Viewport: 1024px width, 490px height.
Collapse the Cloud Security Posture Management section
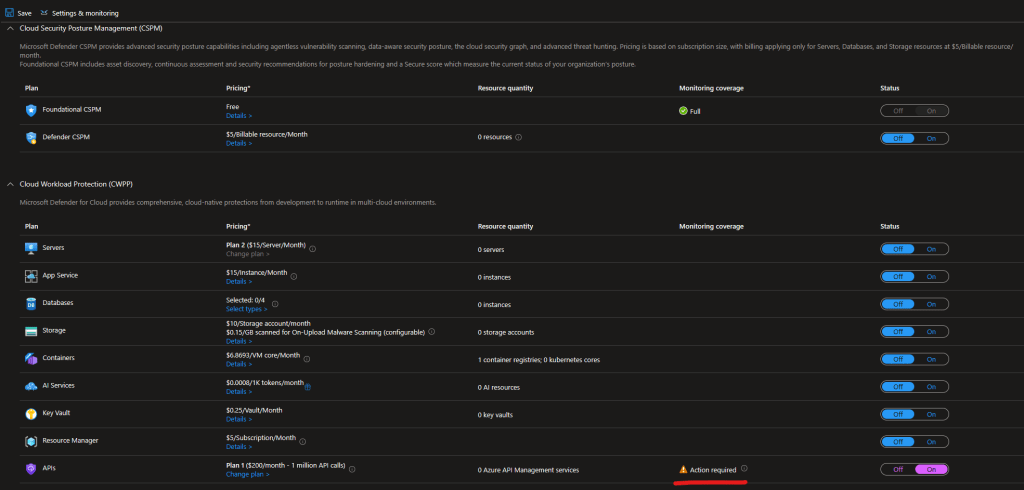click(10, 28)
